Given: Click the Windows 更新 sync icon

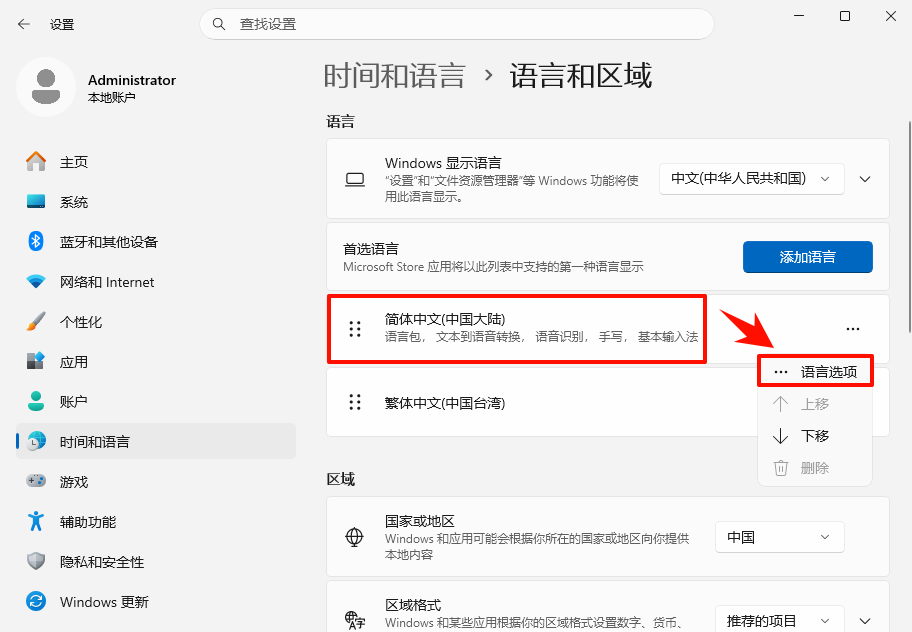Looking at the screenshot, I should tap(36, 601).
